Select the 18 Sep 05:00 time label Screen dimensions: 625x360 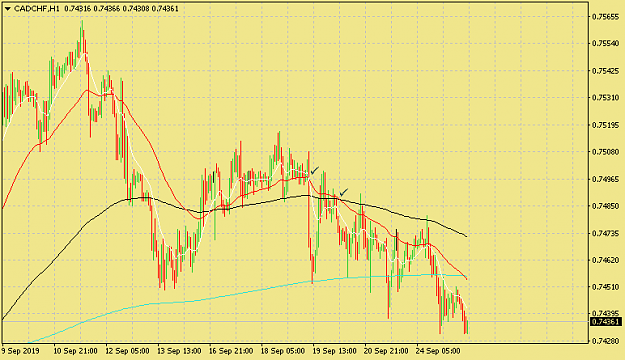point(283,351)
